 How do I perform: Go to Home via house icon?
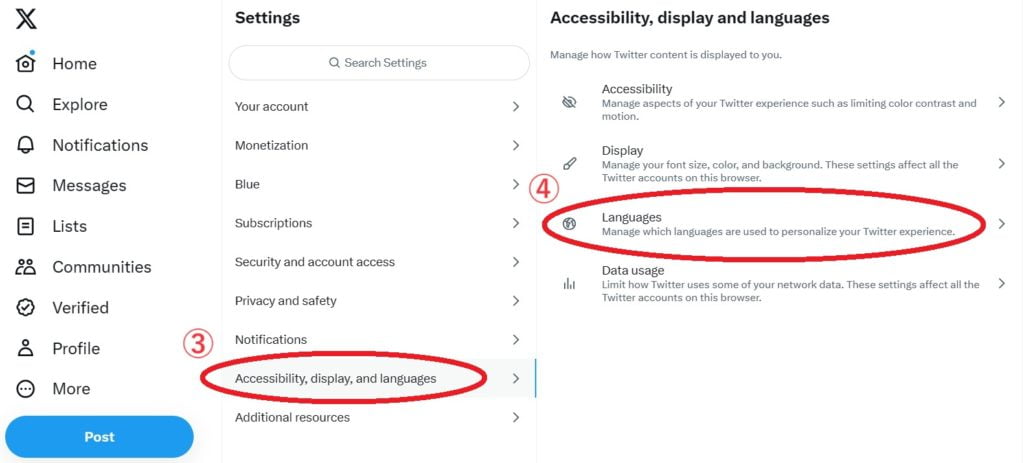pyautogui.click(x=26, y=63)
